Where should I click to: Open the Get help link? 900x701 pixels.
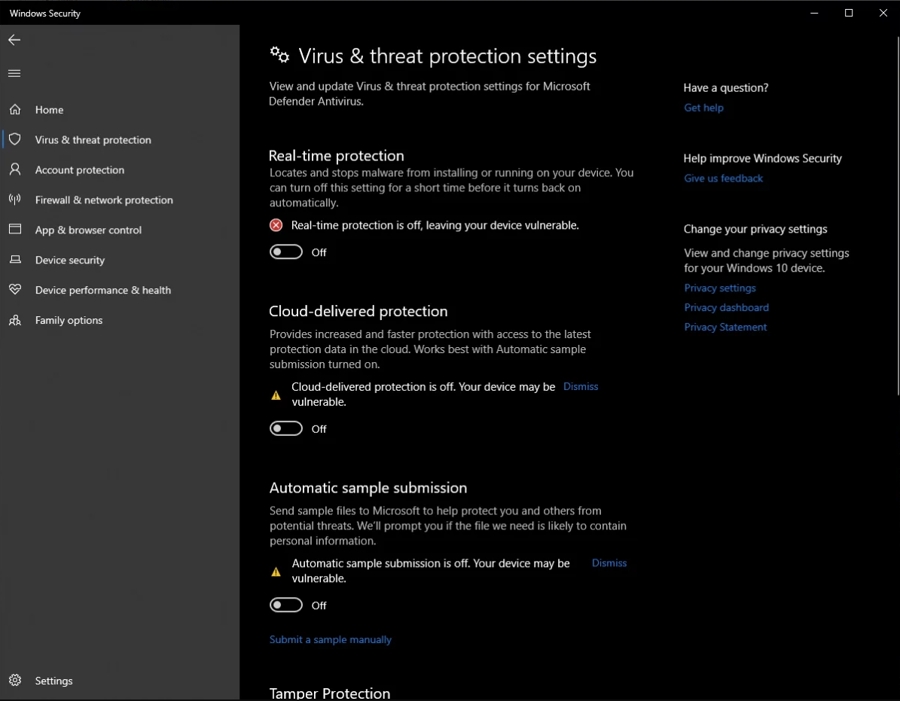point(703,108)
